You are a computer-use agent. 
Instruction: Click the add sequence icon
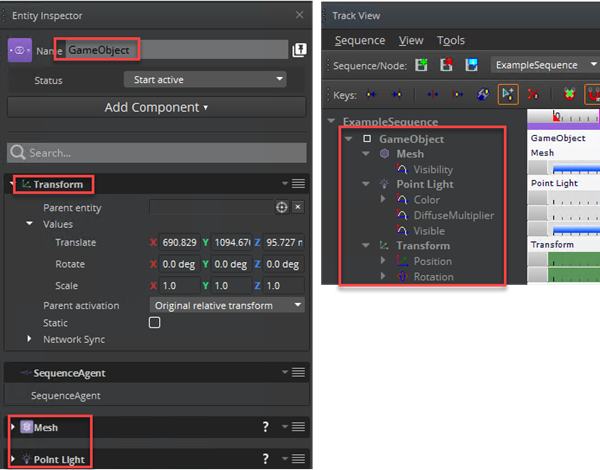tap(421, 66)
